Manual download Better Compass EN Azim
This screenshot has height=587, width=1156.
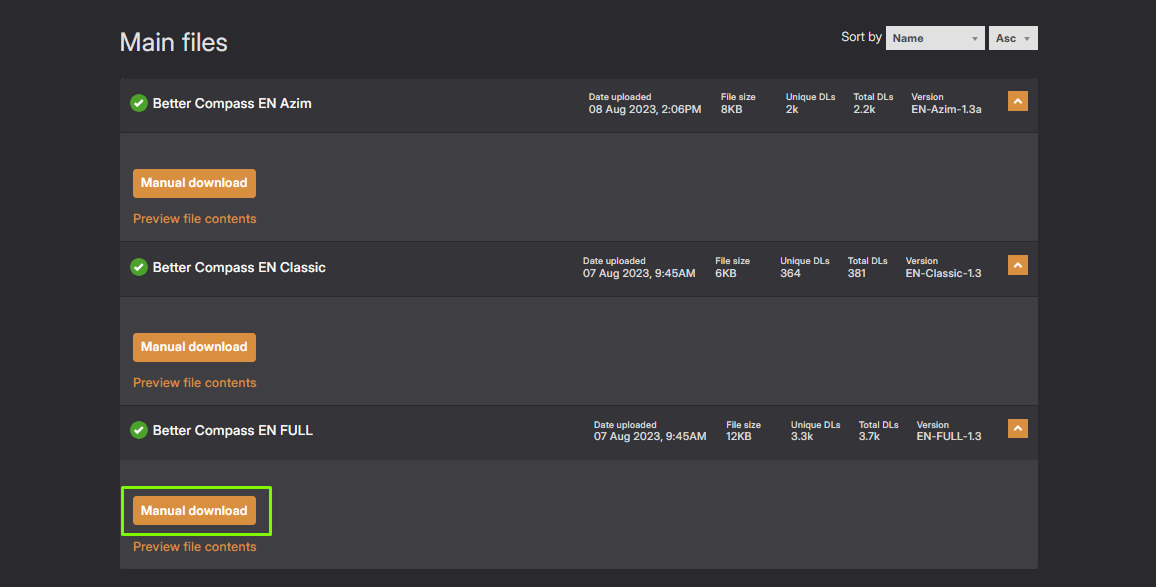(194, 183)
